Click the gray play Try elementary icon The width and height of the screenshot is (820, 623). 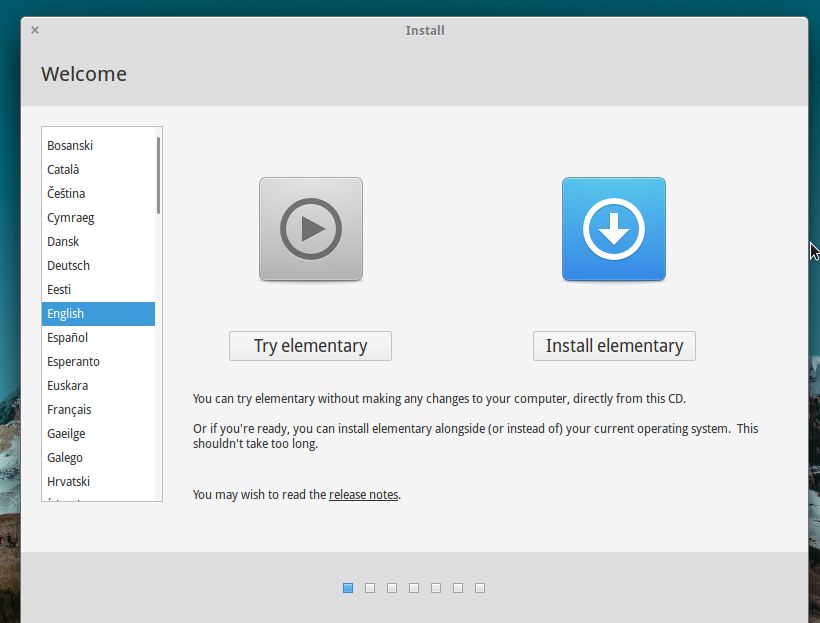click(311, 229)
